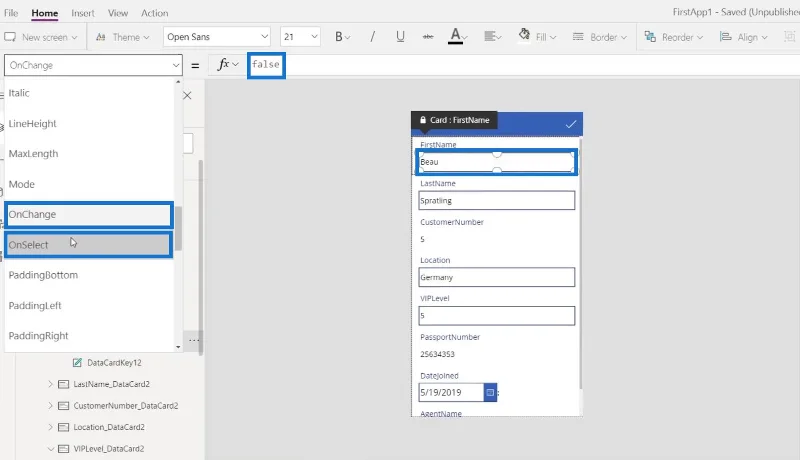
Task: Expand the Location_DataCard2 tree node
Action: click(50, 427)
